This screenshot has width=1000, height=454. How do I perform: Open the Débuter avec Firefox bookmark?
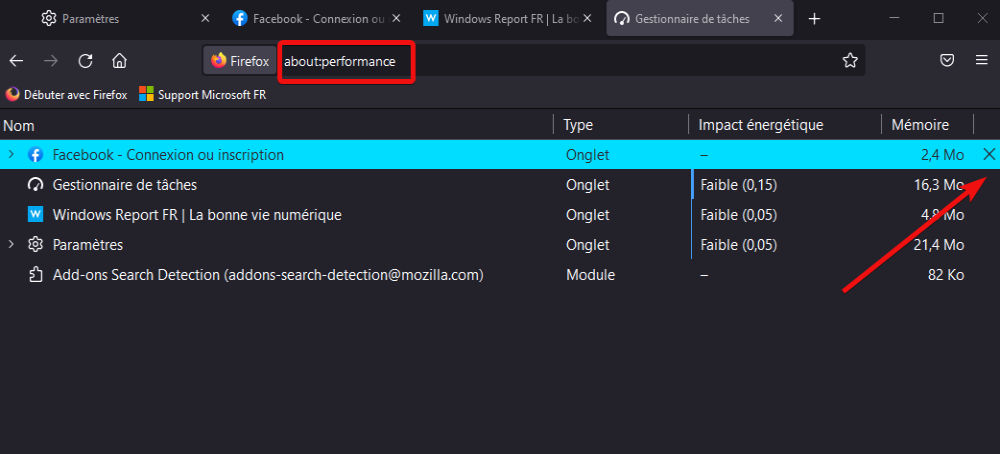[x=66, y=95]
